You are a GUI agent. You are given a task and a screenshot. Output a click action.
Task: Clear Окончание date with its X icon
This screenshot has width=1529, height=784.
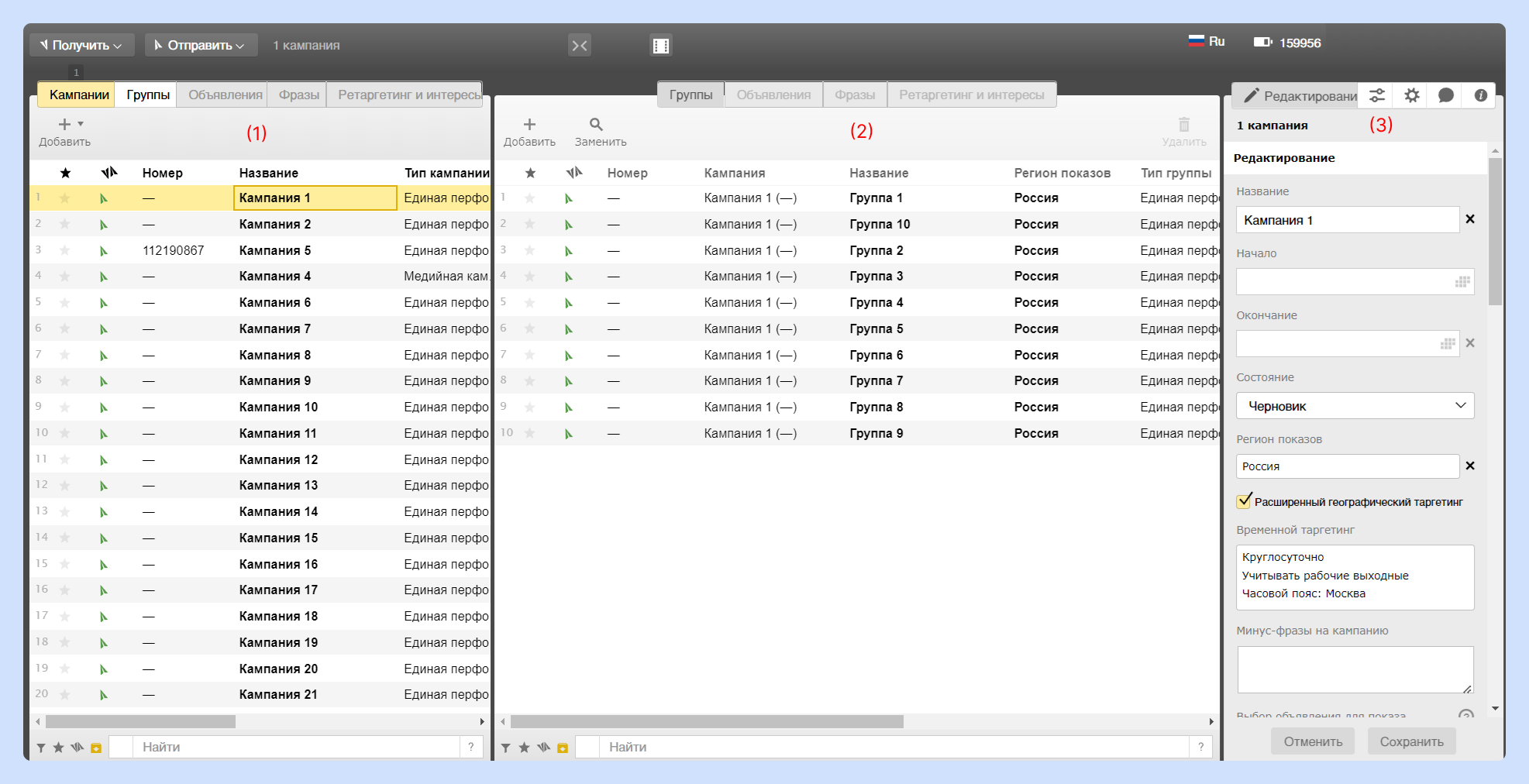(x=1469, y=343)
